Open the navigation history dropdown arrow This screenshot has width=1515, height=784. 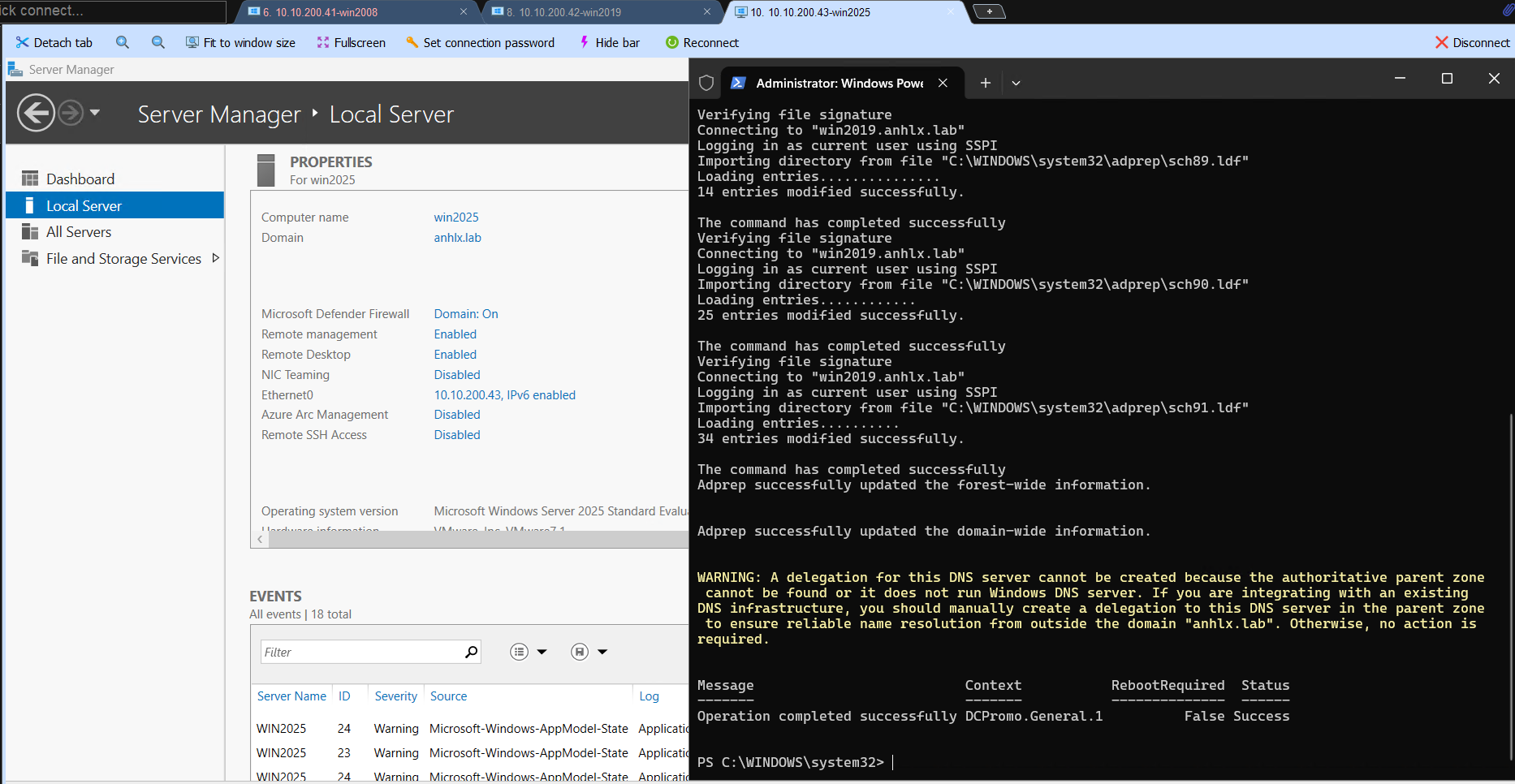[95, 113]
